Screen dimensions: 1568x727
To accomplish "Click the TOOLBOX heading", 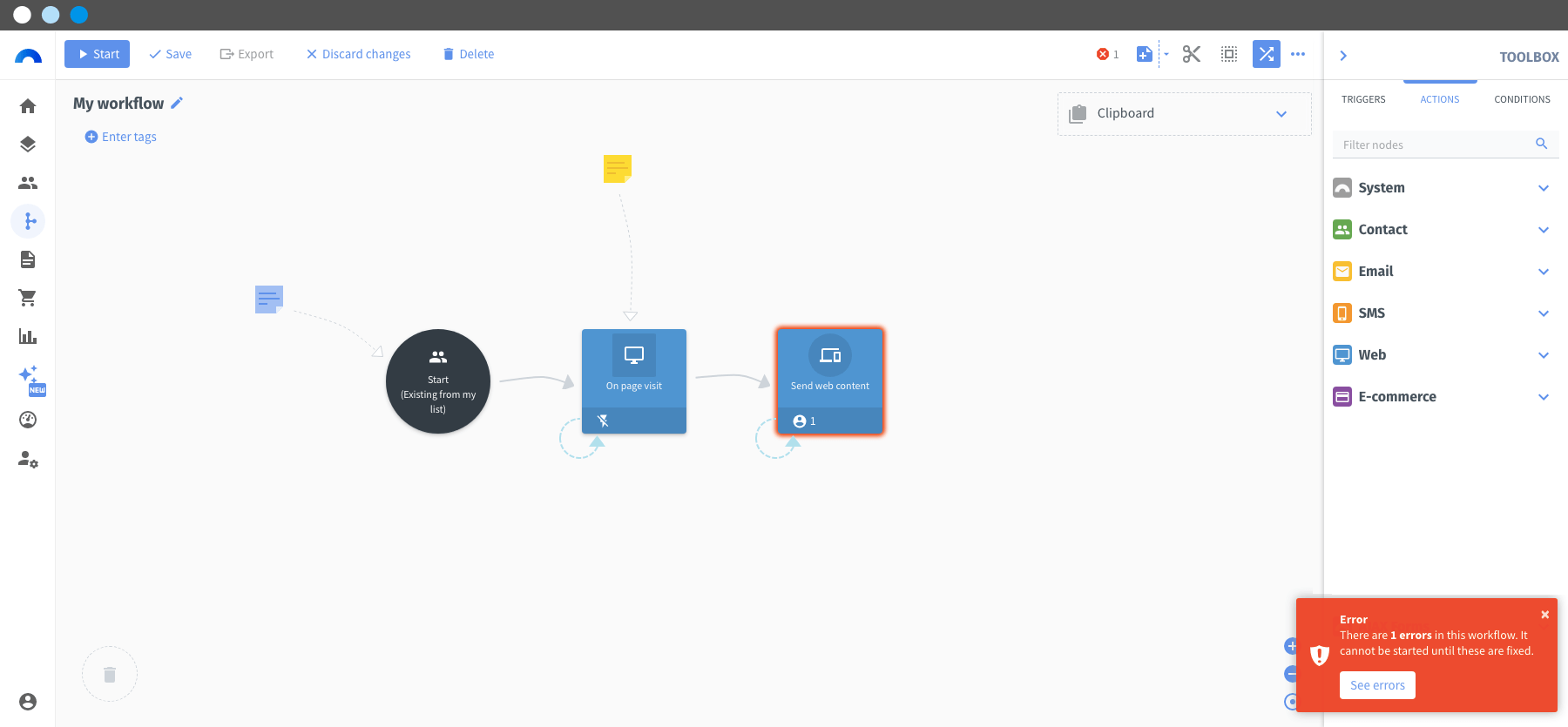I will click(x=1529, y=57).
